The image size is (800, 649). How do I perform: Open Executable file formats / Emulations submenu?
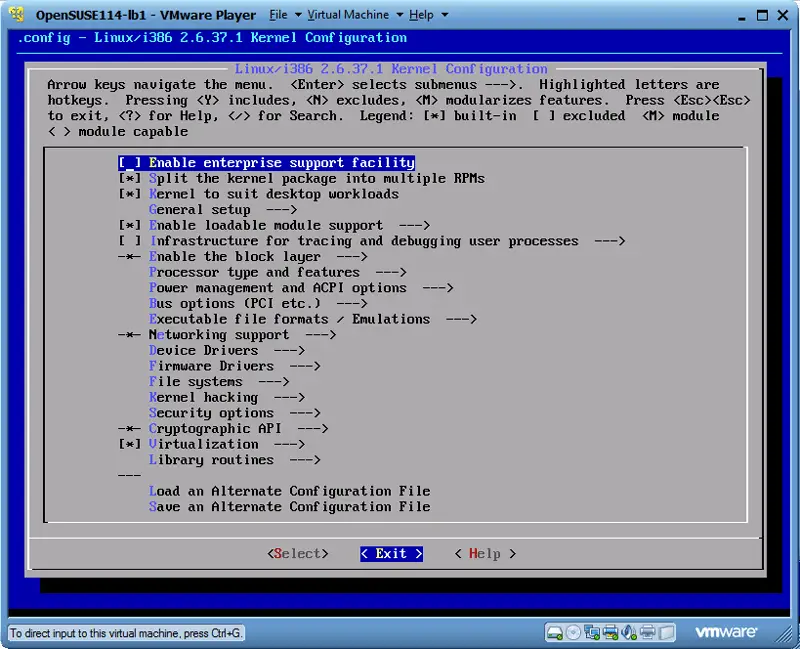(313, 319)
